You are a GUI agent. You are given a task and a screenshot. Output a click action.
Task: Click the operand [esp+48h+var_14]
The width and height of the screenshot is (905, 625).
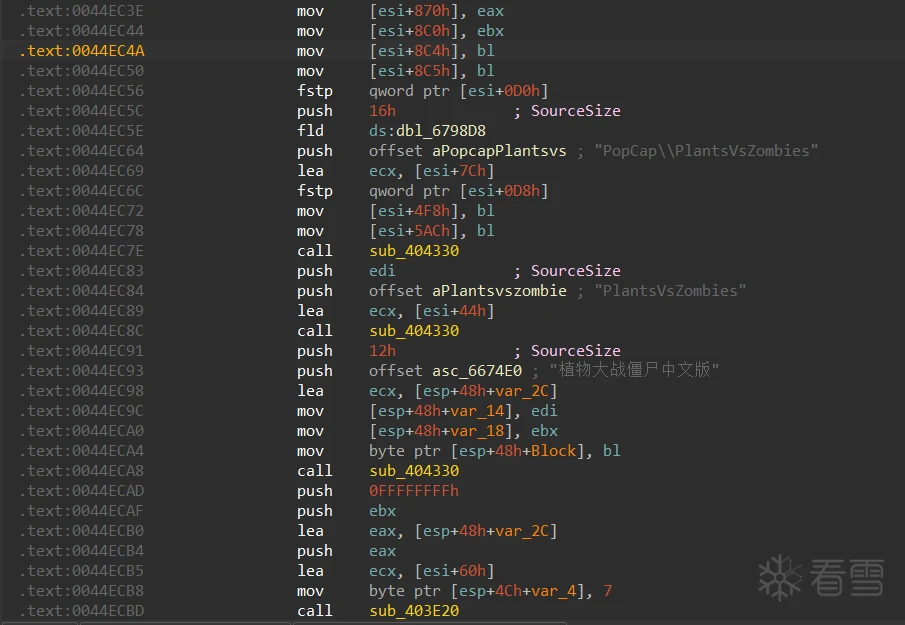click(441, 411)
